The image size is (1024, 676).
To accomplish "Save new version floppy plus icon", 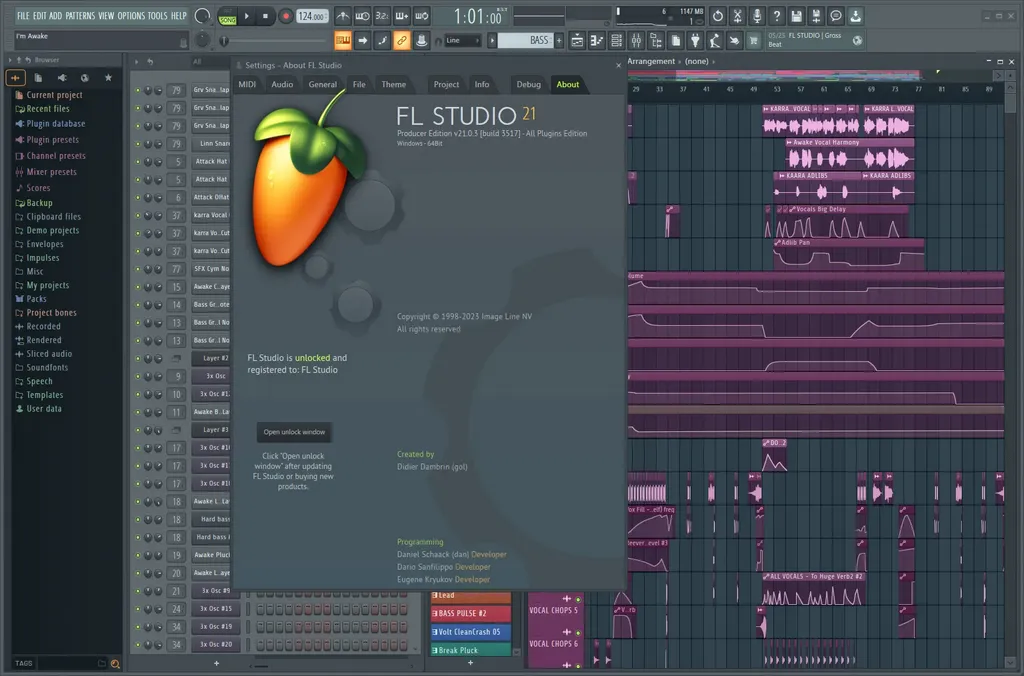I will pyautogui.click(x=816, y=16).
